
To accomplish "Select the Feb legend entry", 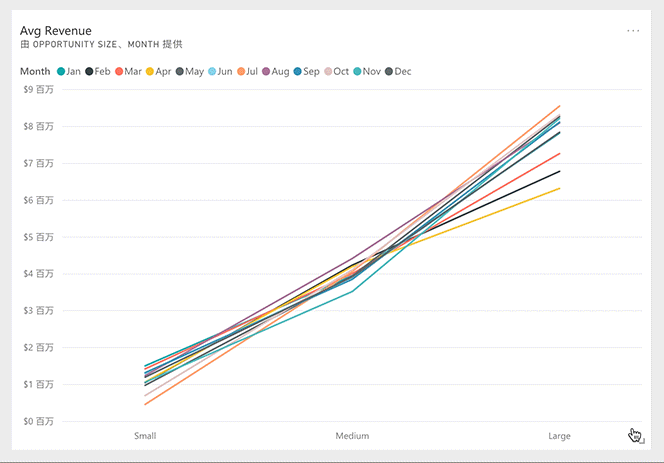I will tap(98, 72).
